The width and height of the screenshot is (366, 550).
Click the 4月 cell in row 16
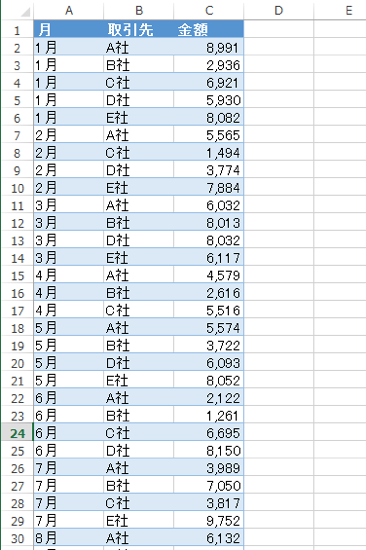click(x=69, y=293)
